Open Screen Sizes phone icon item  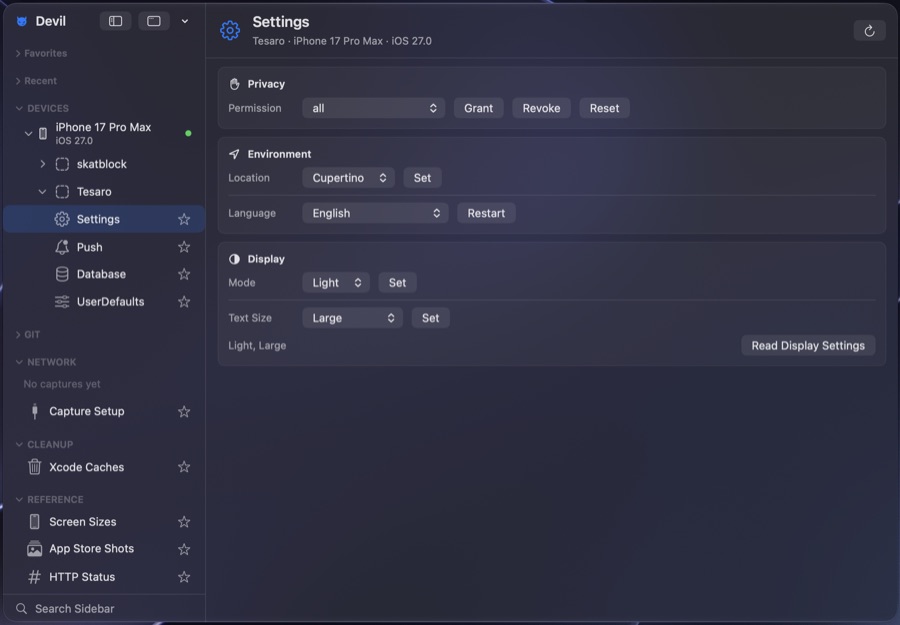point(34,522)
